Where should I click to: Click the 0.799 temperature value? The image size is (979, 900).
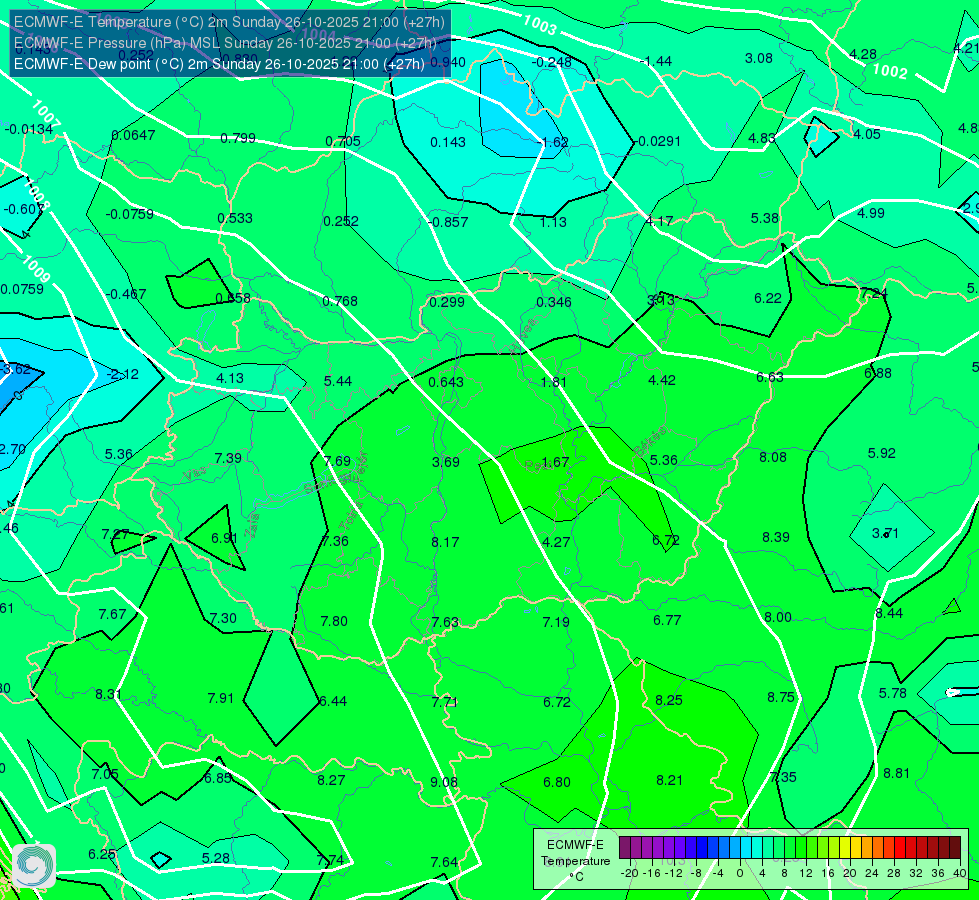(x=238, y=138)
